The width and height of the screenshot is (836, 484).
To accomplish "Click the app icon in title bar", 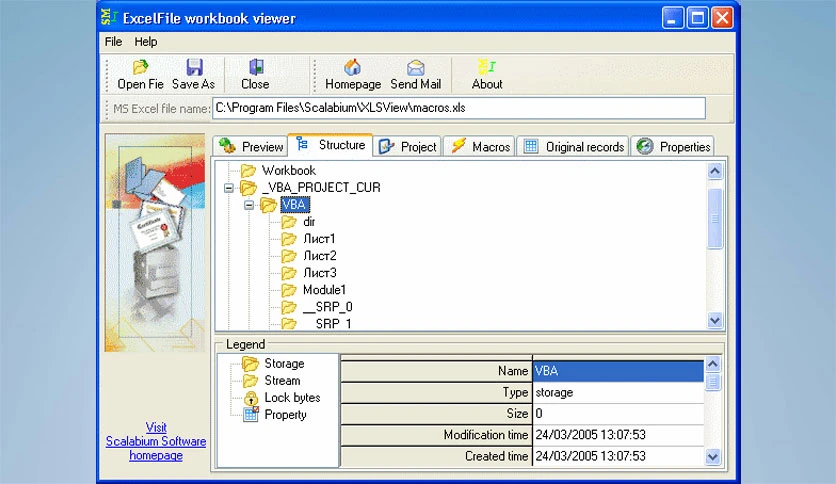I will tap(109, 18).
